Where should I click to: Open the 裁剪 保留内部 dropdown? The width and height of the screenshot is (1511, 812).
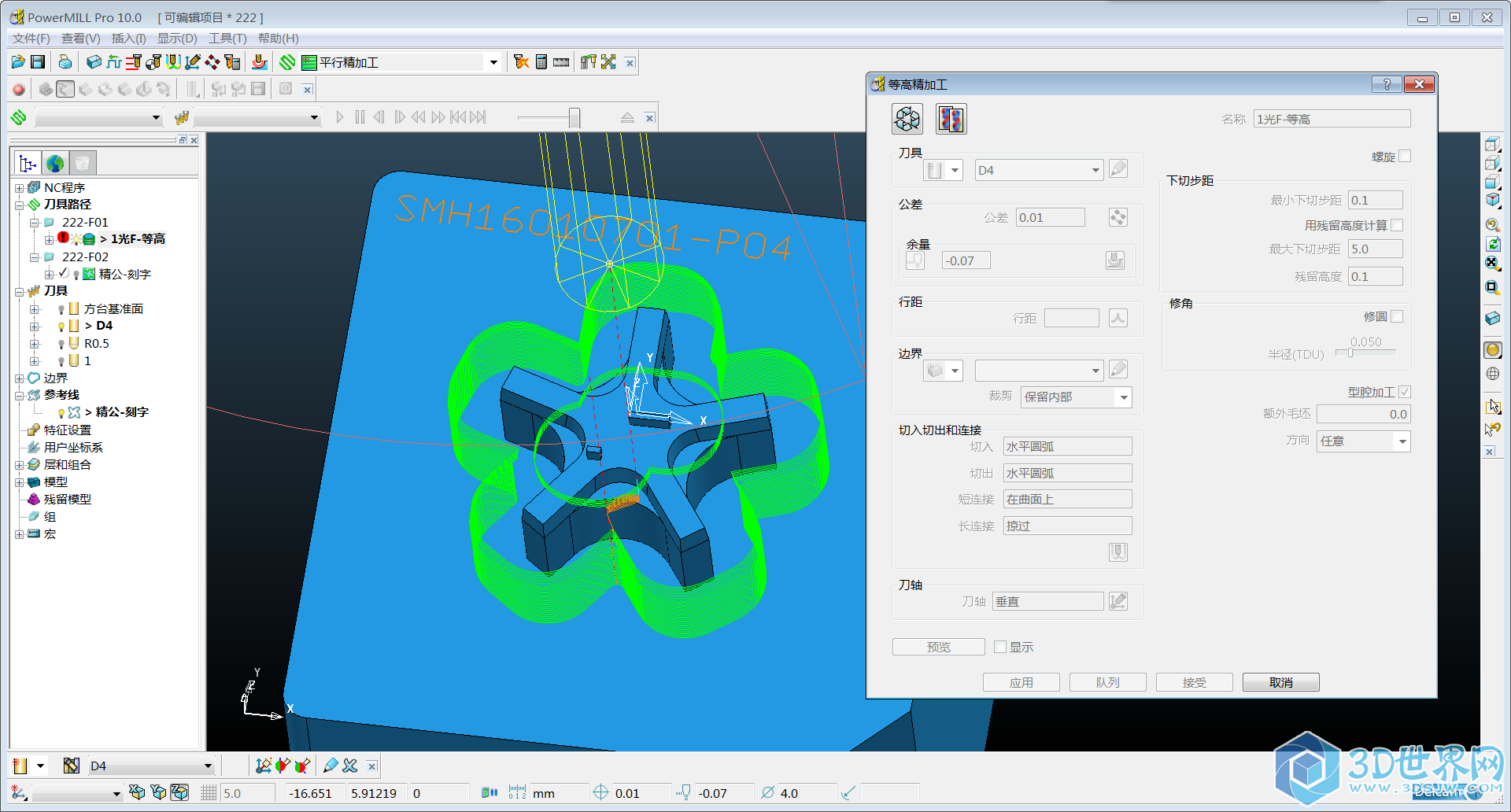point(1076,397)
